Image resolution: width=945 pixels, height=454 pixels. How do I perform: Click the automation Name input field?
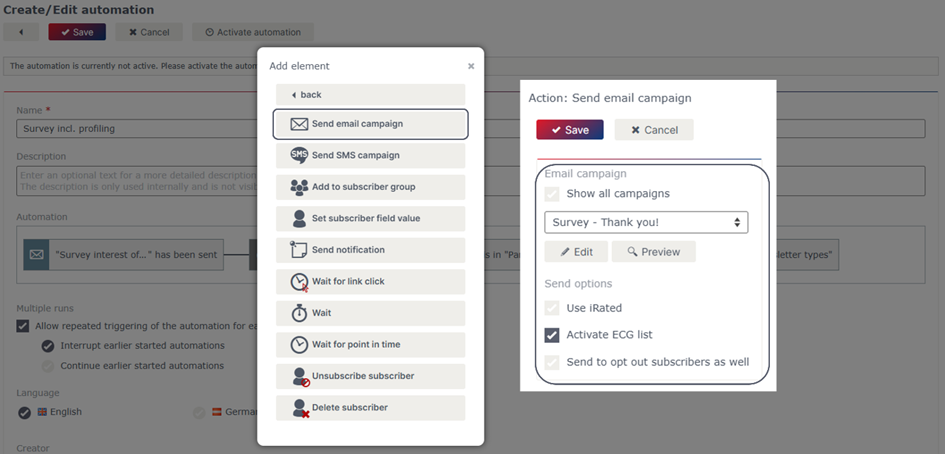[137, 128]
